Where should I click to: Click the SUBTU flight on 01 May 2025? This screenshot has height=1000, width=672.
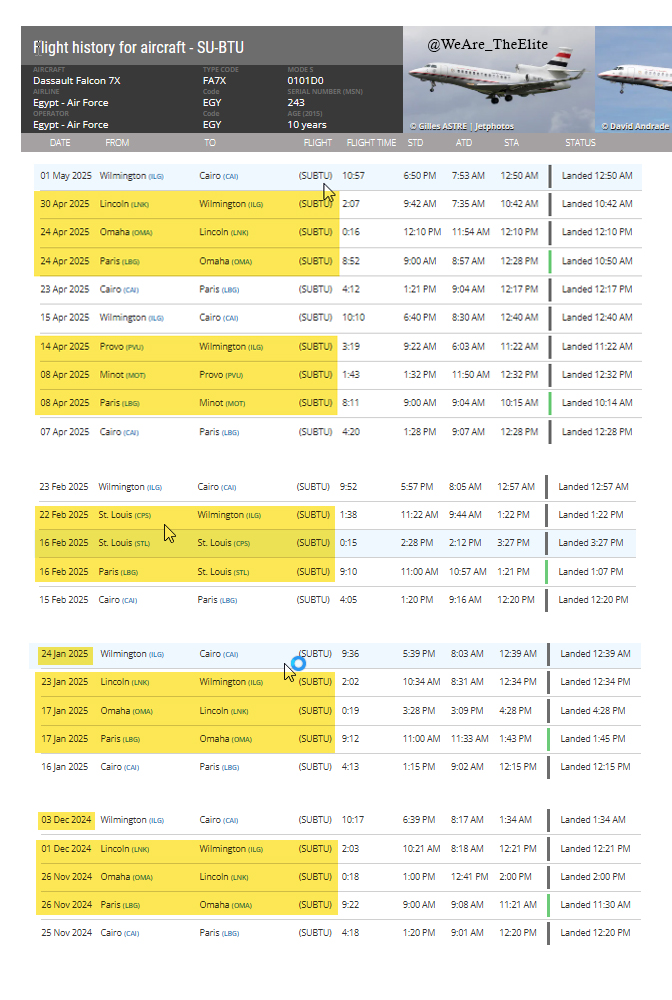coord(315,175)
